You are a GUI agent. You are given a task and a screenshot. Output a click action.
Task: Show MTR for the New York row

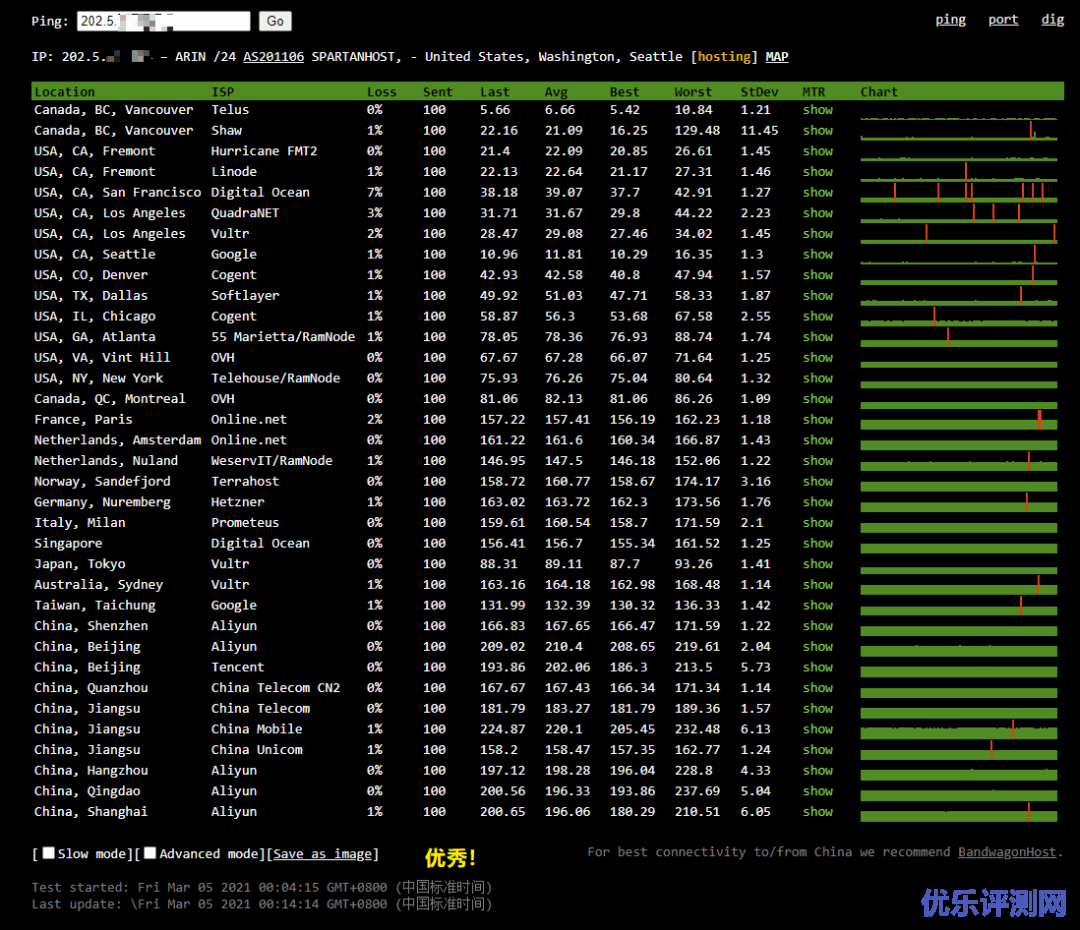[818, 378]
